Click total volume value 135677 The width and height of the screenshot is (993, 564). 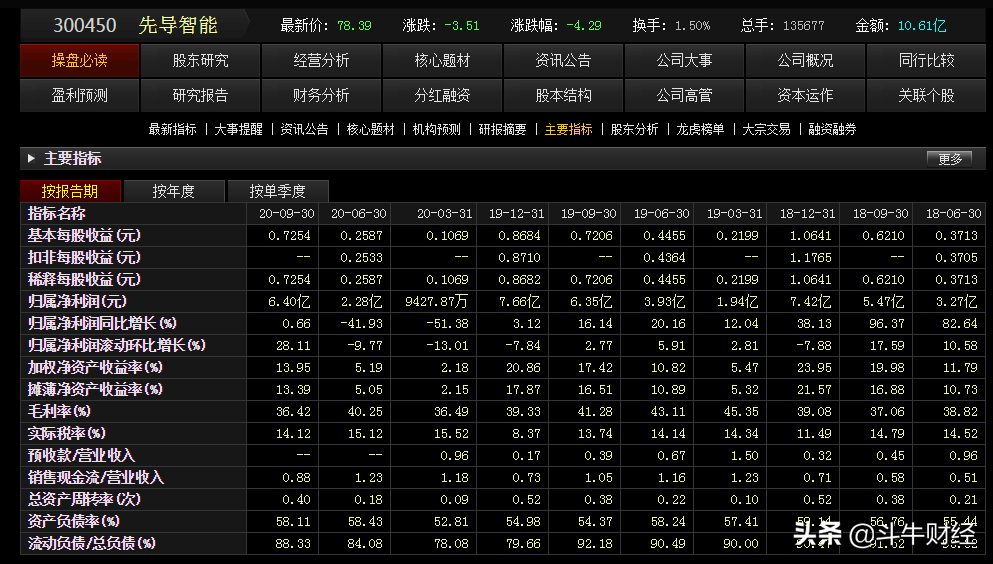point(804,26)
